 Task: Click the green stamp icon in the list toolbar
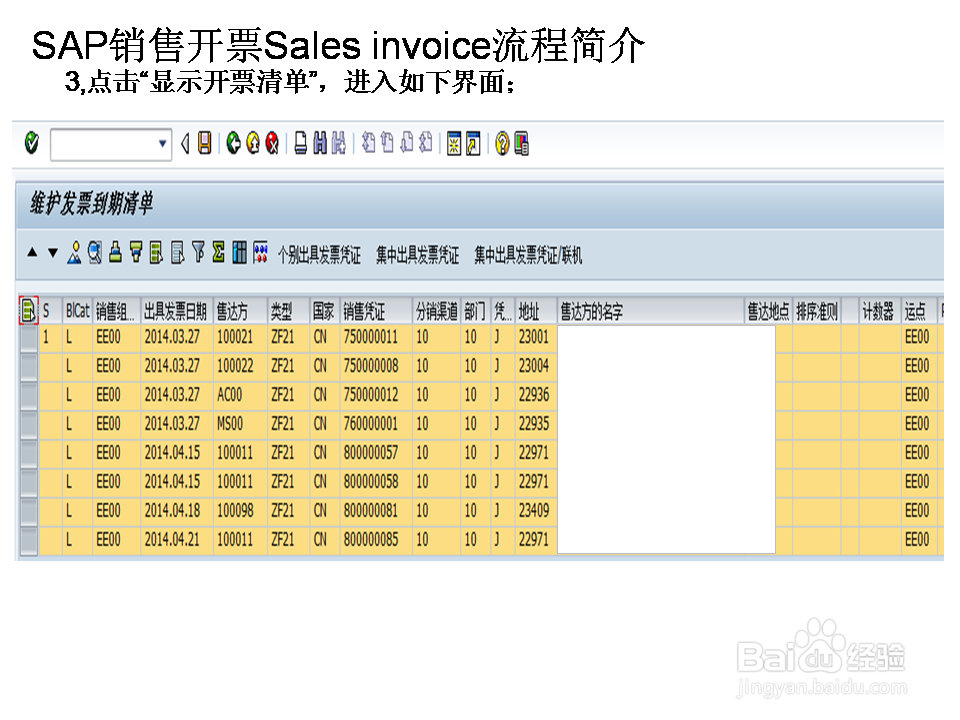click(x=115, y=252)
